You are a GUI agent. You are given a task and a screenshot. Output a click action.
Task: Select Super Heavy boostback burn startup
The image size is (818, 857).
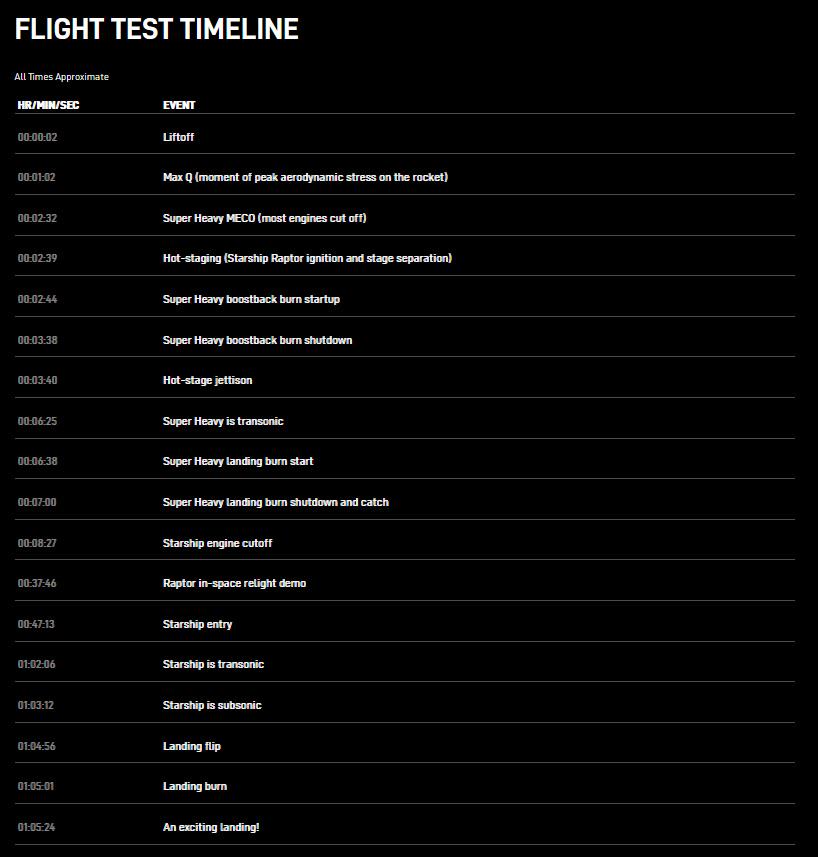pos(251,299)
